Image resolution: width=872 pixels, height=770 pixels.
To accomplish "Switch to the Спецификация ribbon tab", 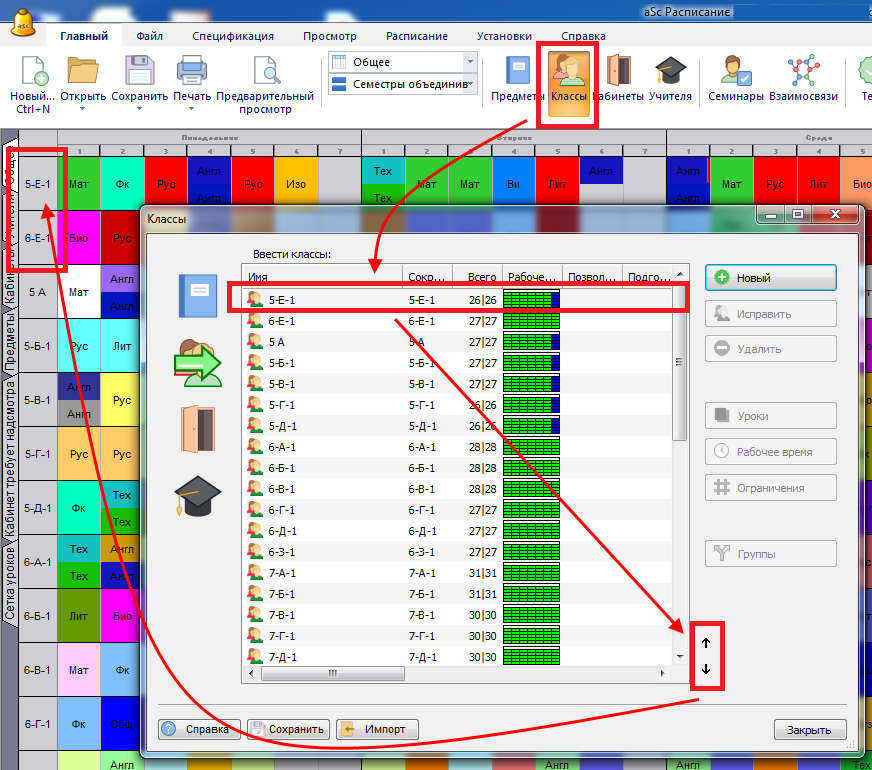I will coord(233,36).
